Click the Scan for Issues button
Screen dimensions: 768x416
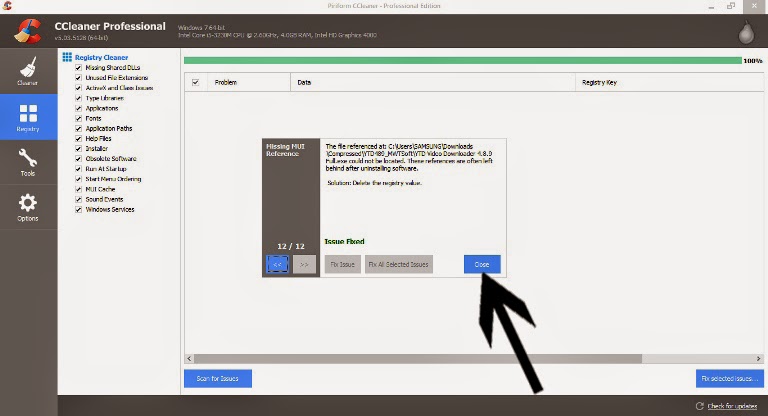click(218, 378)
